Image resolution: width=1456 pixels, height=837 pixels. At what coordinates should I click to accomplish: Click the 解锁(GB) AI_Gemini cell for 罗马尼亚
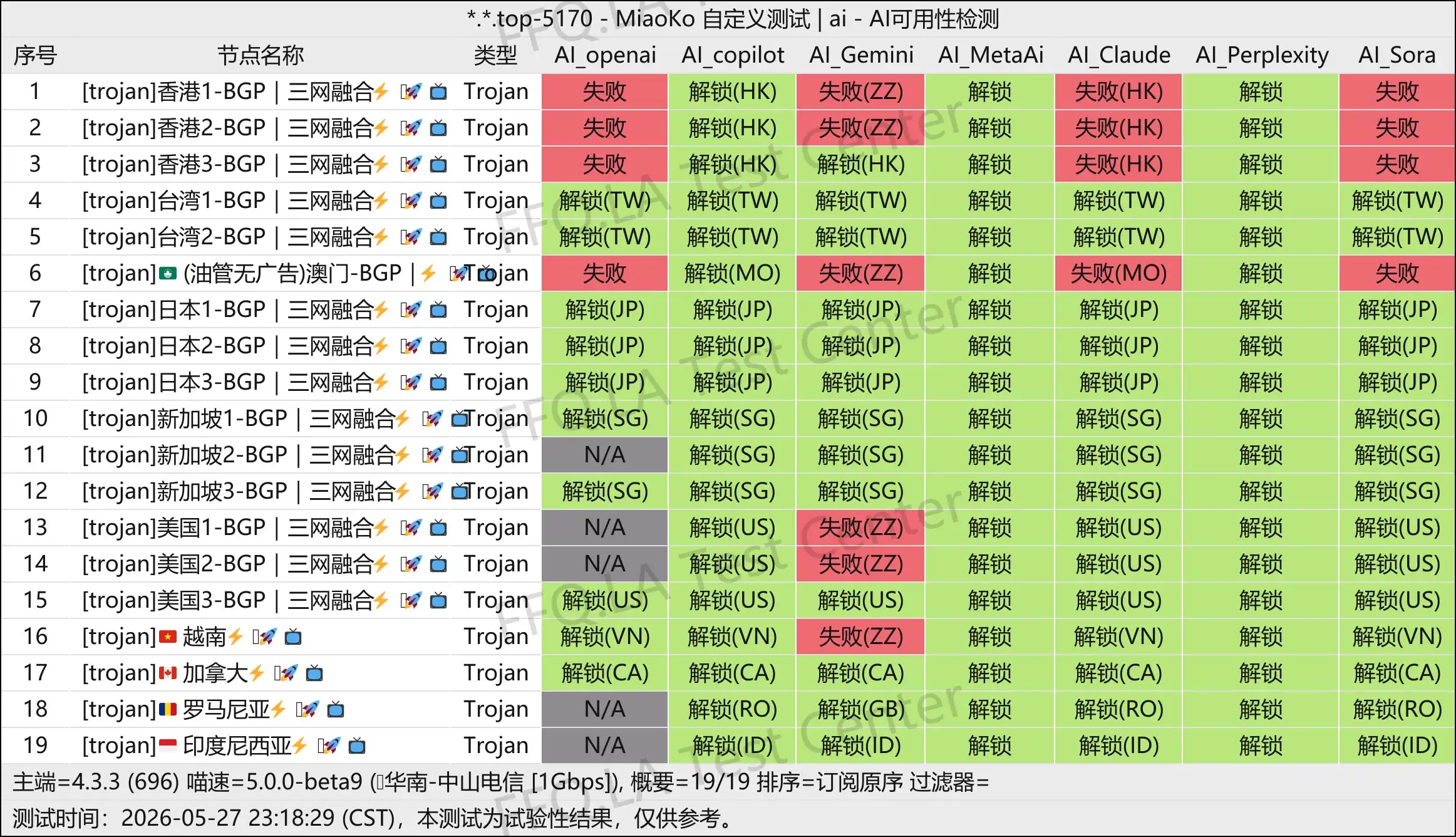coord(861,710)
